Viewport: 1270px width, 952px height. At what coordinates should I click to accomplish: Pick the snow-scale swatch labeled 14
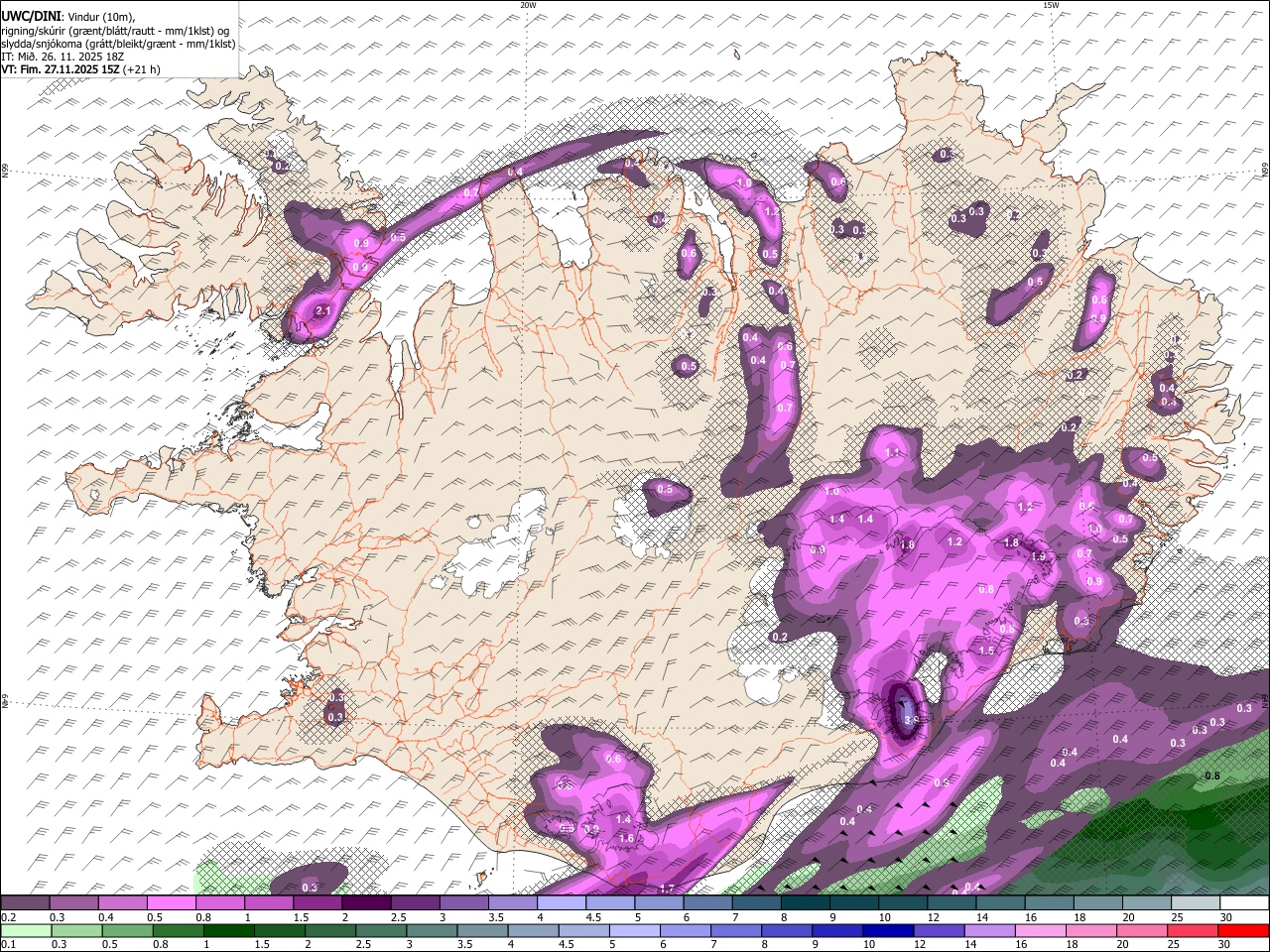click(x=998, y=902)
